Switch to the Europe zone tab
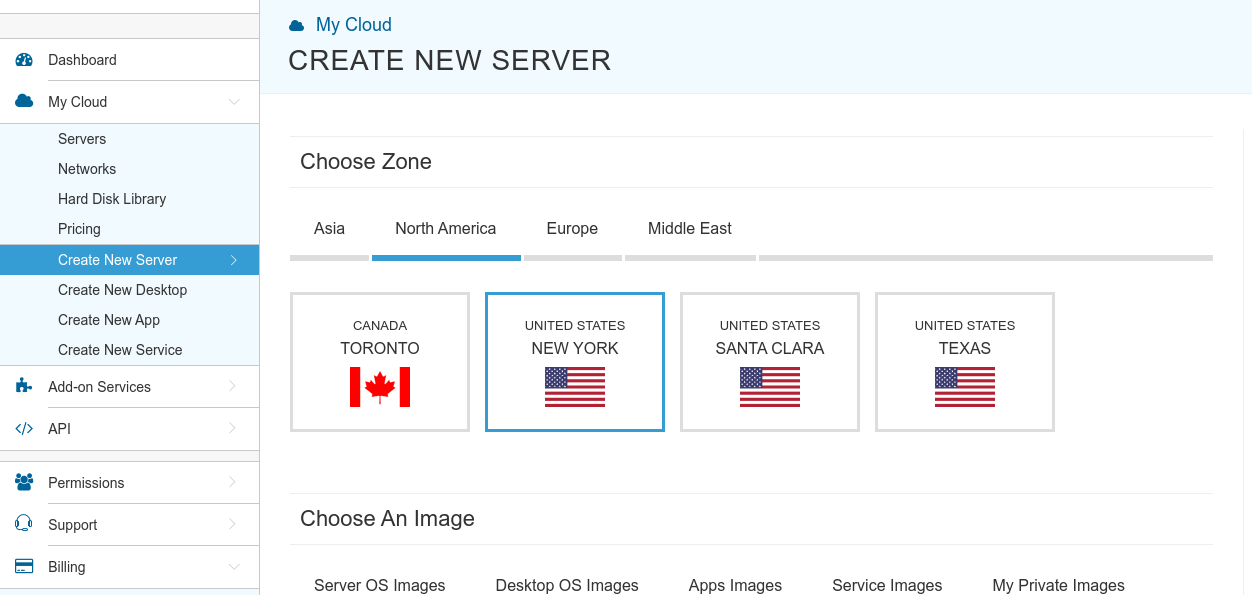 572,229
